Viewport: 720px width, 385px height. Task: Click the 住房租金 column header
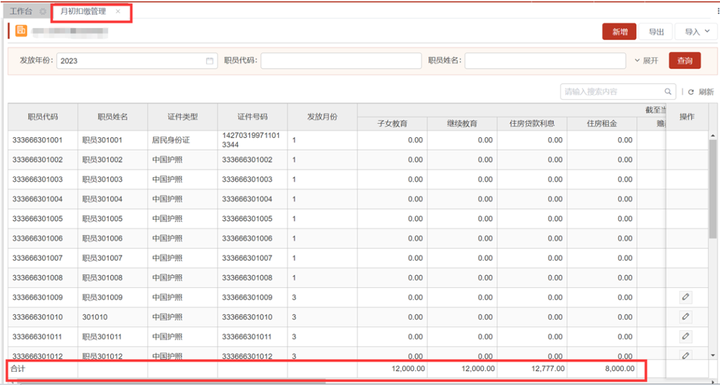(x=602, y=124)
